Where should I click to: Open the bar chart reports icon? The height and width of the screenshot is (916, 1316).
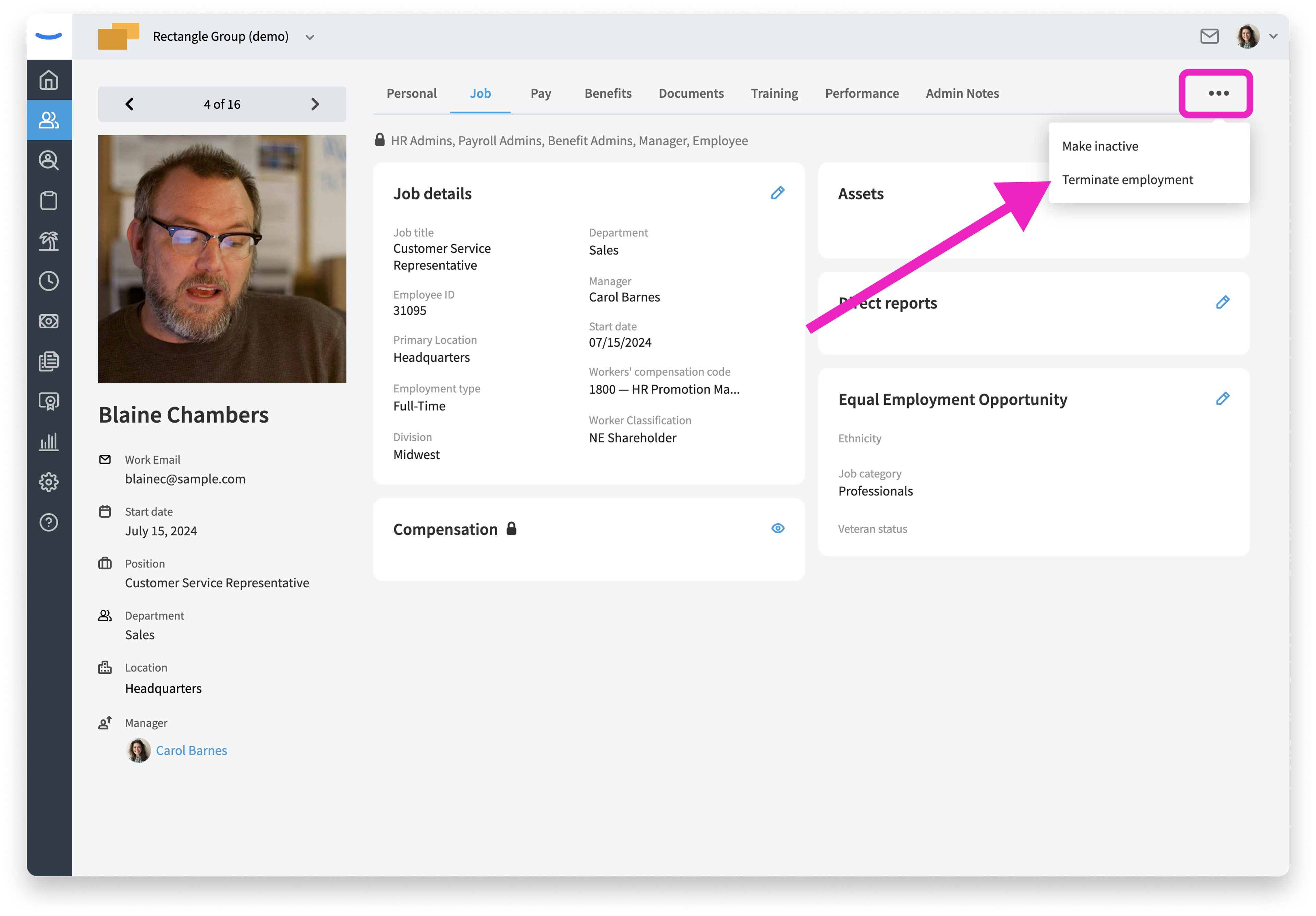pos(49,441)
